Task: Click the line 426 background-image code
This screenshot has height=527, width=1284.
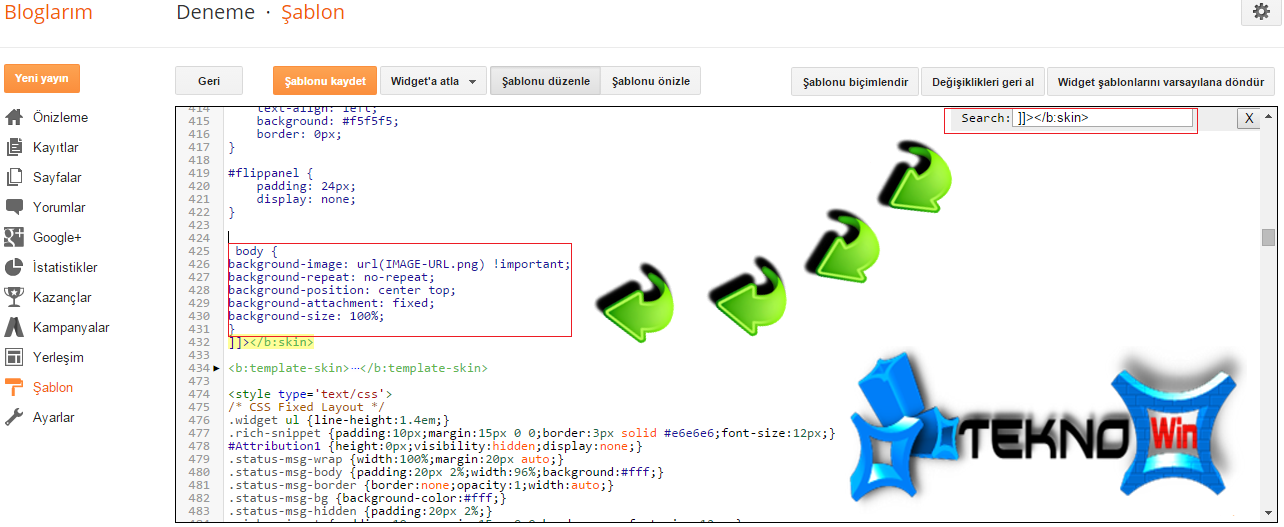Action: (x=399, y=264)
